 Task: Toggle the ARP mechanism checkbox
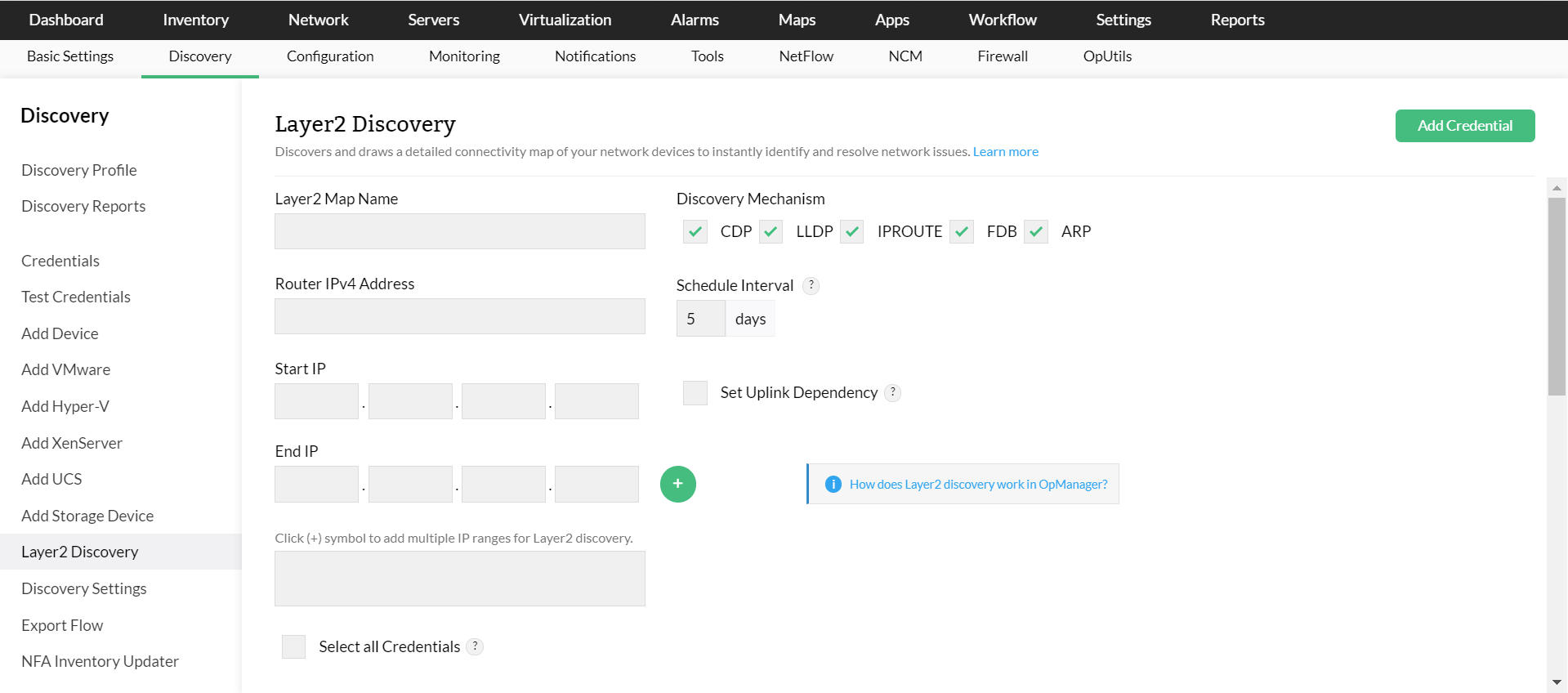pos(1036,232)
